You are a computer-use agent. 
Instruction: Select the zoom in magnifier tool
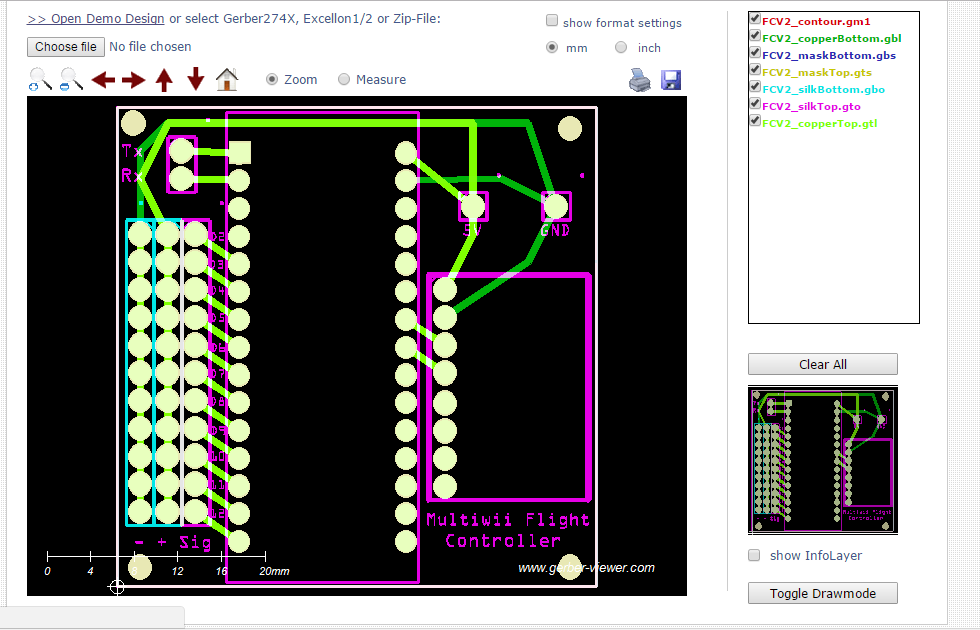pyautogui.click(x=39, y=78)
